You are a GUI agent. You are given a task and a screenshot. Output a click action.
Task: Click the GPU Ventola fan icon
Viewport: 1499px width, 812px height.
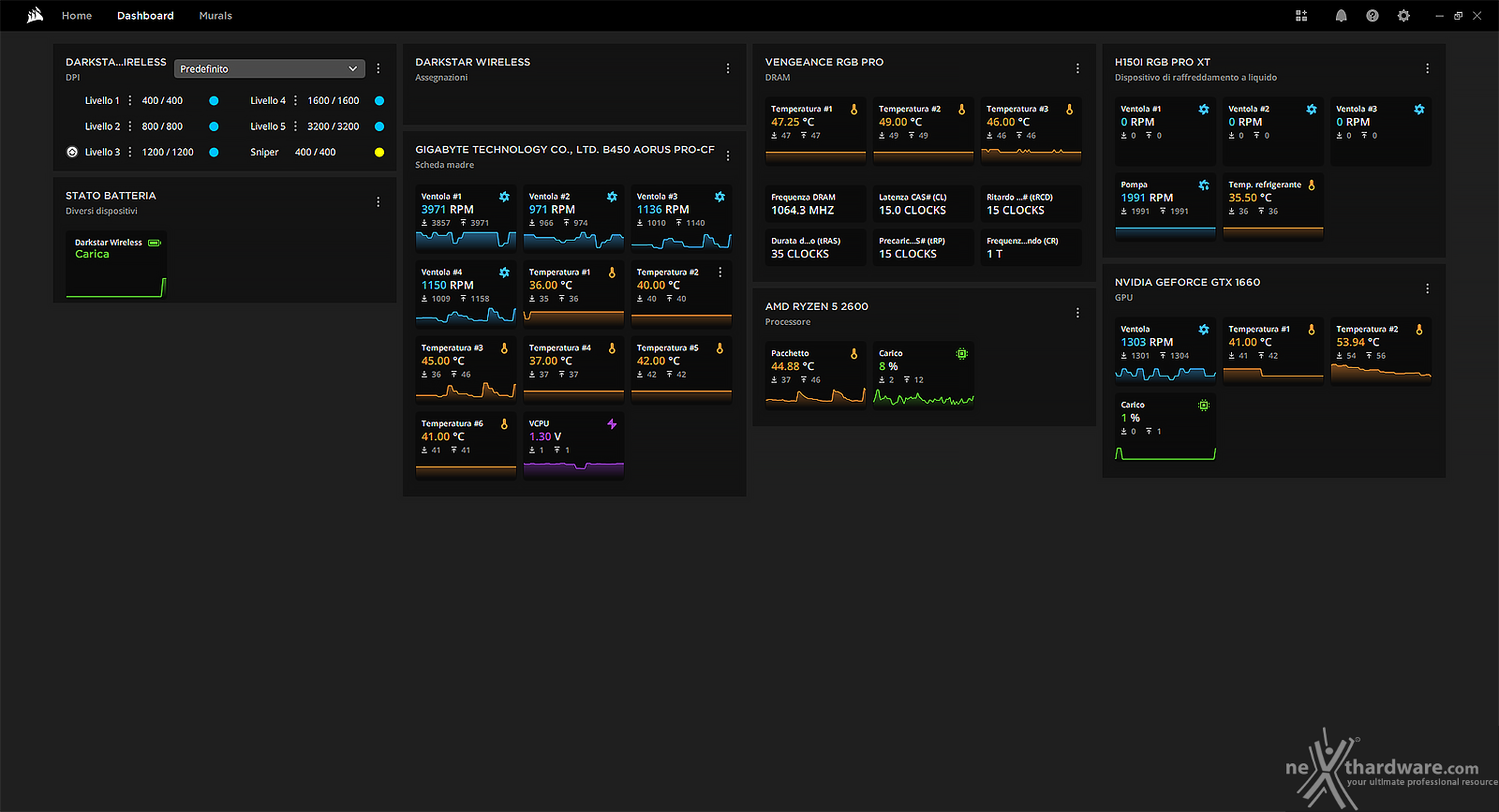pos(1204,330)
